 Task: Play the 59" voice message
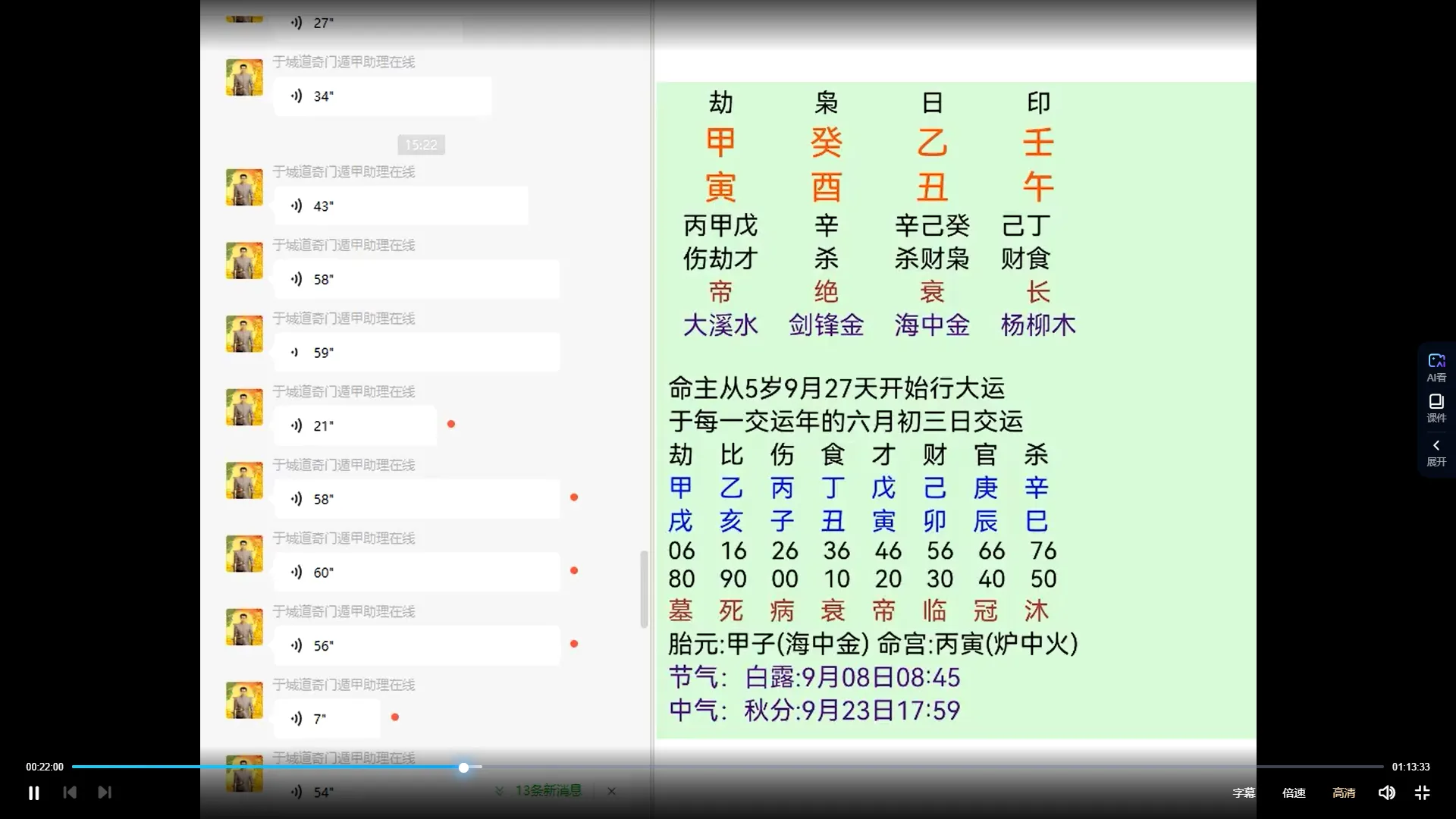click(x=416, y=353)
